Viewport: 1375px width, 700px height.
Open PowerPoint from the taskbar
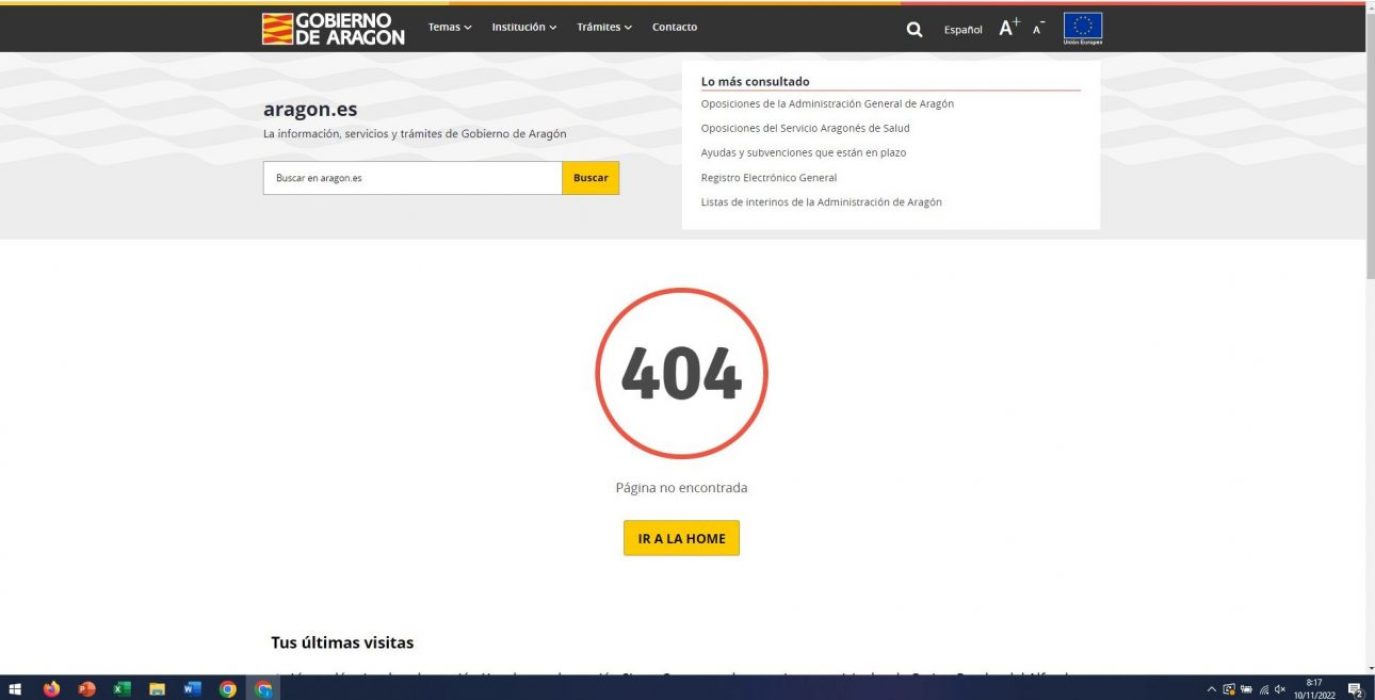coord(87,688)
